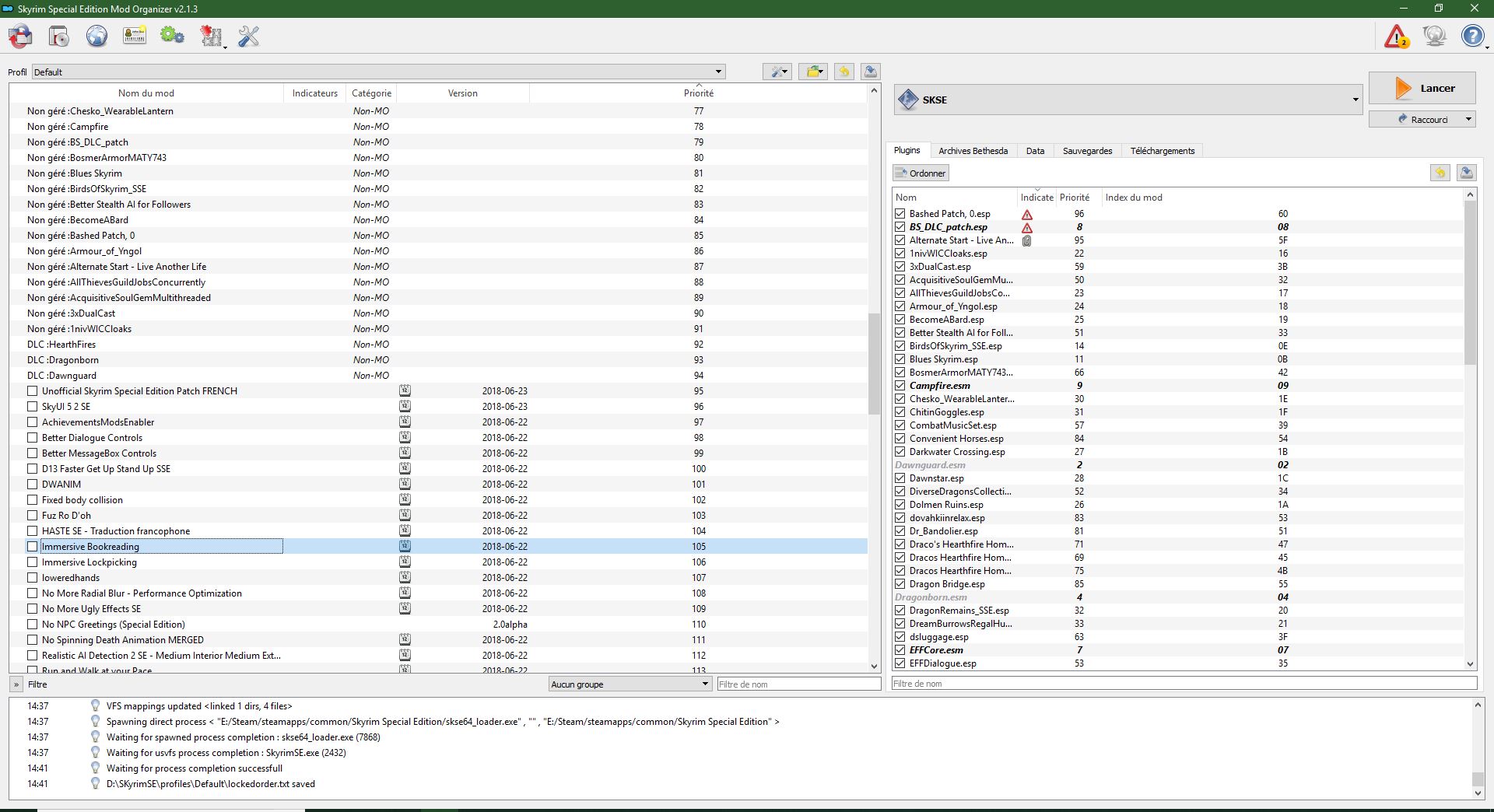Open the Aucun groupe dropdown

coord(630,684)
